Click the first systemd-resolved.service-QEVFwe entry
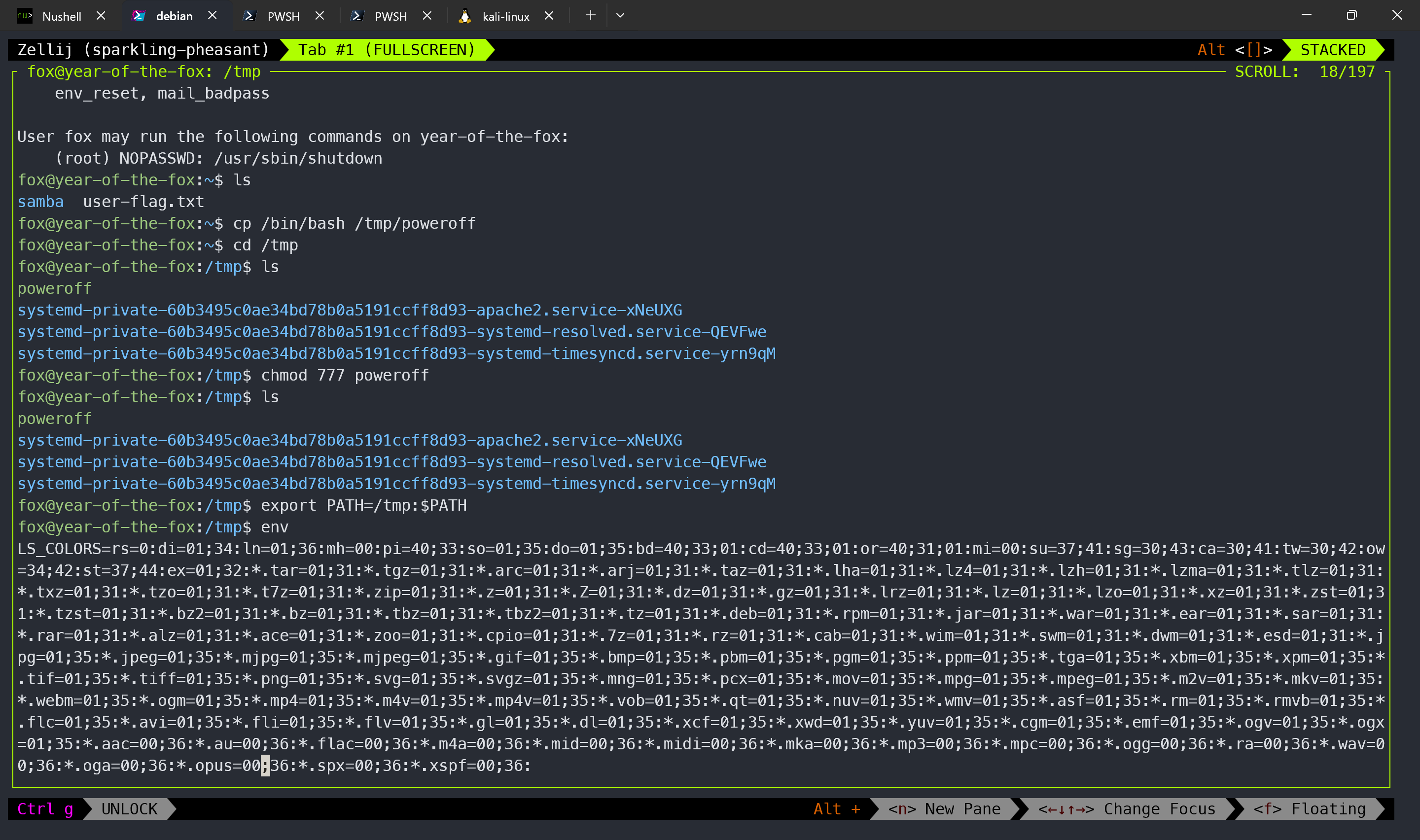This screenshot has width=1420, height=840. tap(391, 332)
